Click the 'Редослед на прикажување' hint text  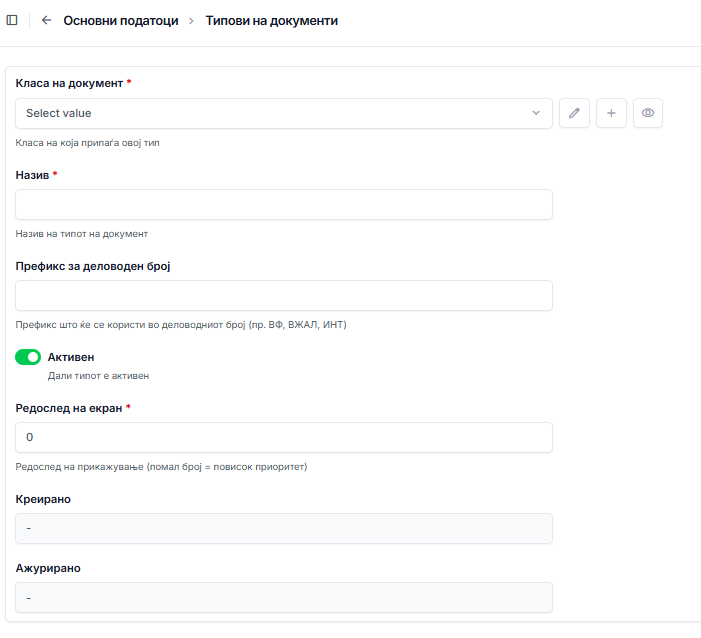[x=161, y=467]
